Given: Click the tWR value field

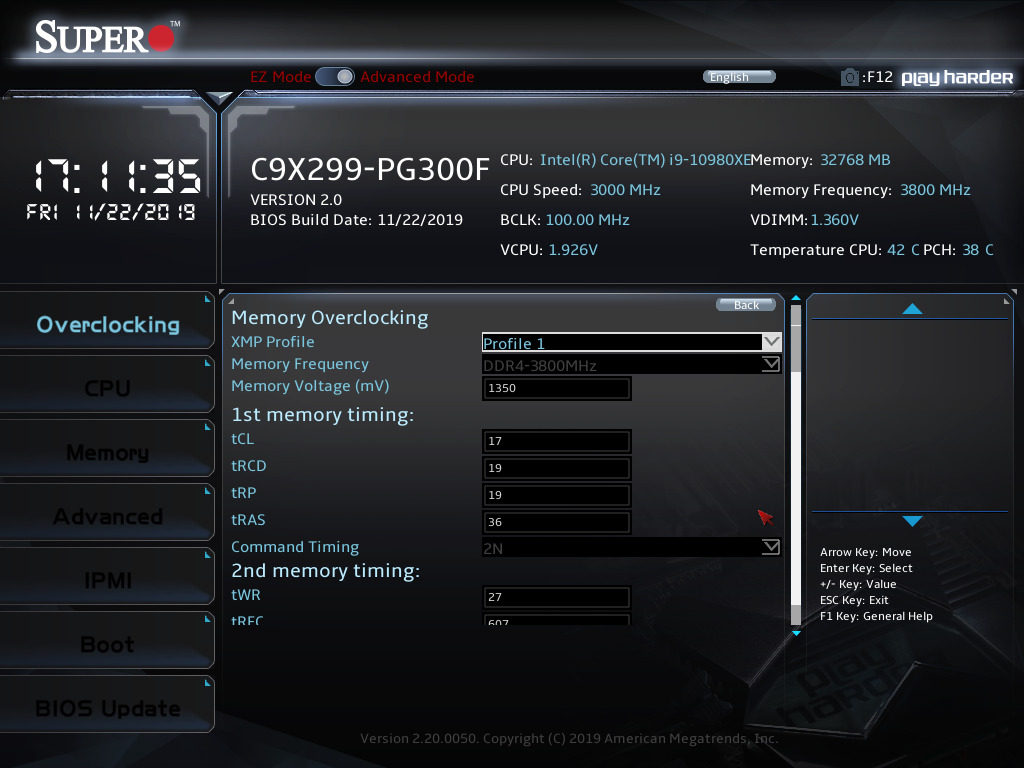Looking at the screenshot, I should [556, 597].
